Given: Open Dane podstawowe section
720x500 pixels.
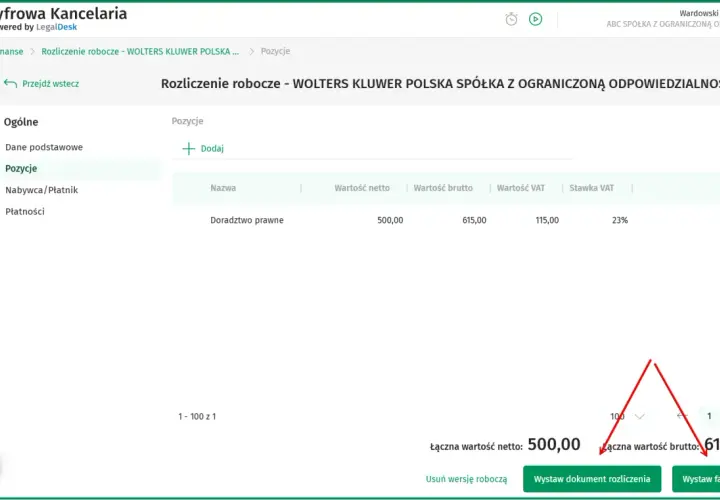Looking at the screenshot, I should pos(44,147).
